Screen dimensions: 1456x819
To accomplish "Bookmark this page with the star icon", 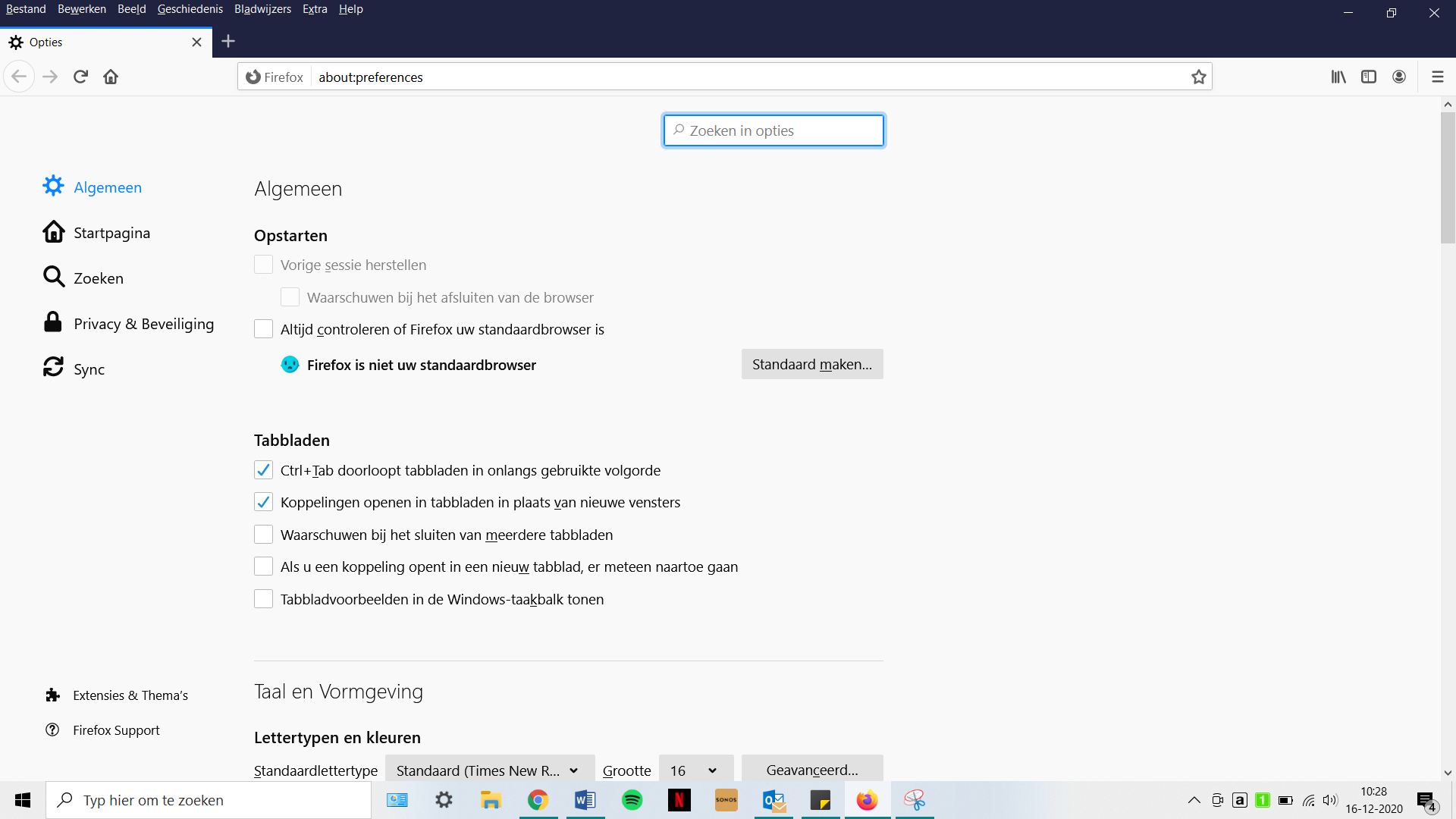I will (1198, 77).
